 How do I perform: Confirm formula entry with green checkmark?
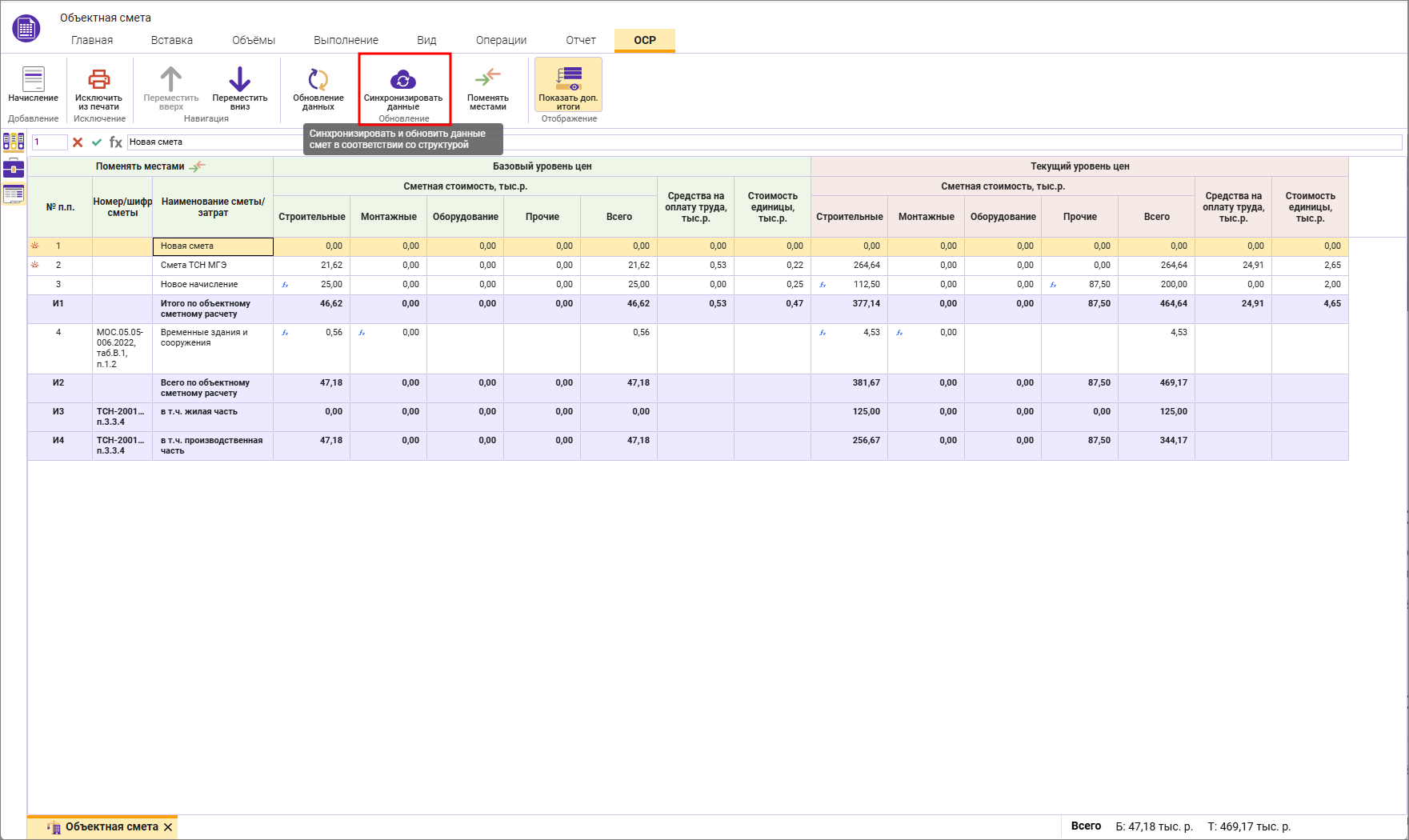point(97,142)
